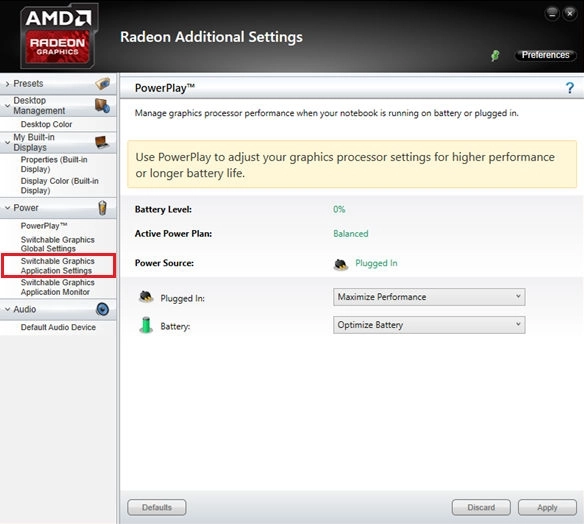The image size is (584, 524).
Task: Open the Plugged In performance dropdown
Action: coord(429,297)
